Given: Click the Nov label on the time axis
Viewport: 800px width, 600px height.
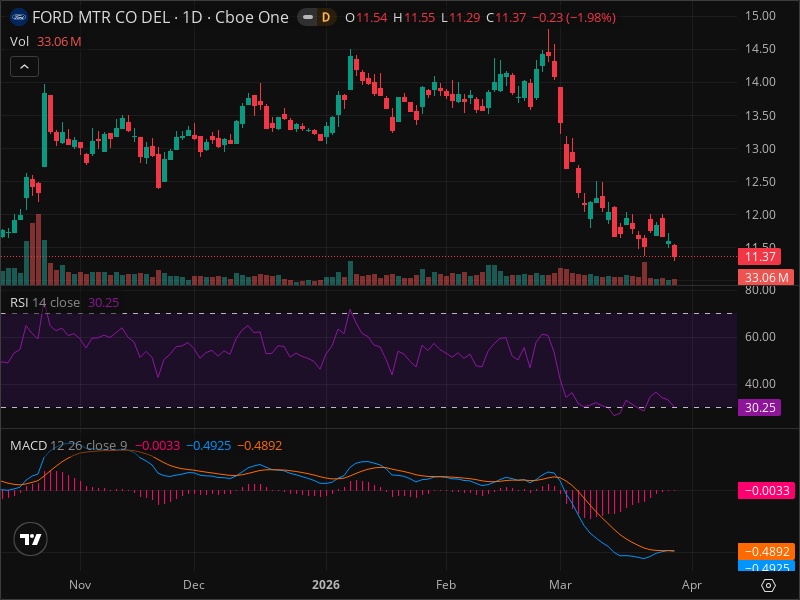Looking at the screenshot, I should coord(80,585).
